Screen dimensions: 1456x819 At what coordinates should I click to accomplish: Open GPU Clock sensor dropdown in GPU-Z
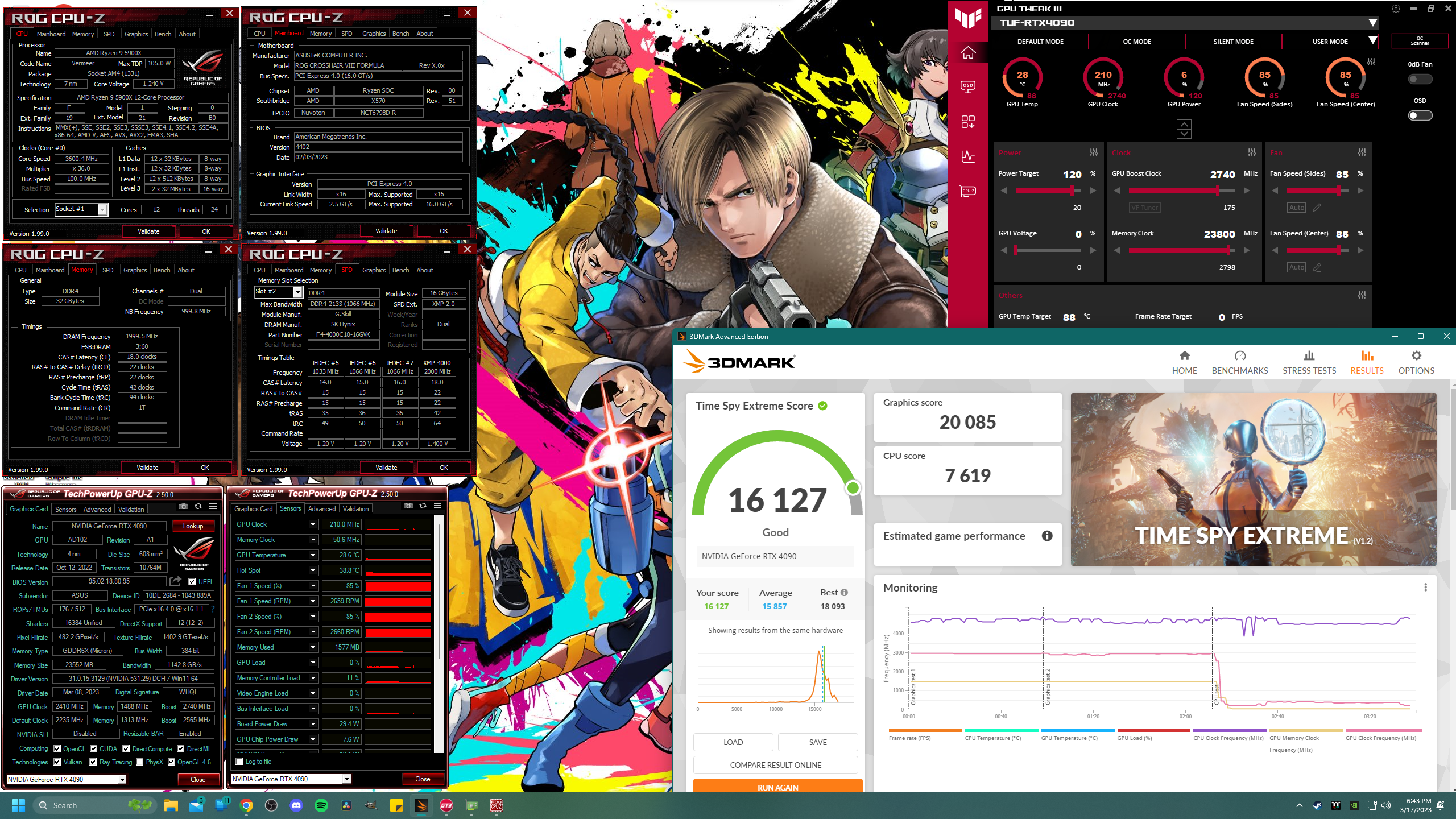[x=313, y=524]
